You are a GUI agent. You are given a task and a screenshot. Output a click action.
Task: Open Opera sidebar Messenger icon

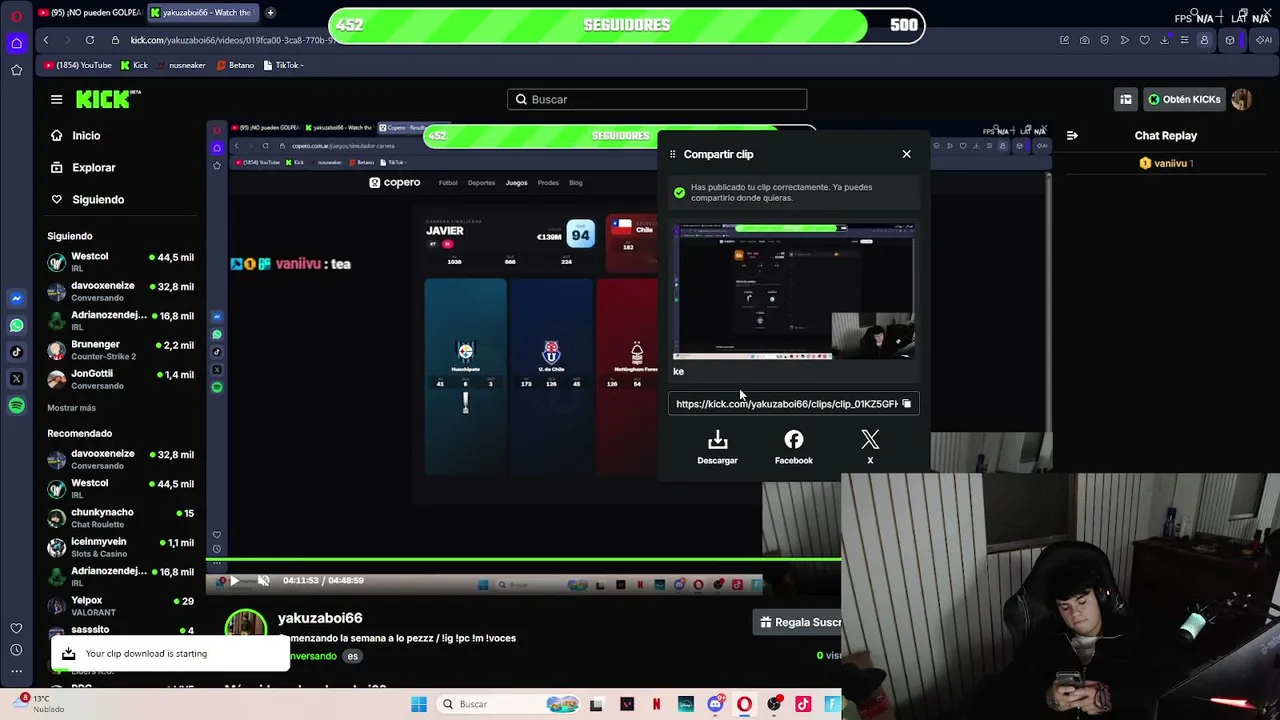[x=16, y=298]
